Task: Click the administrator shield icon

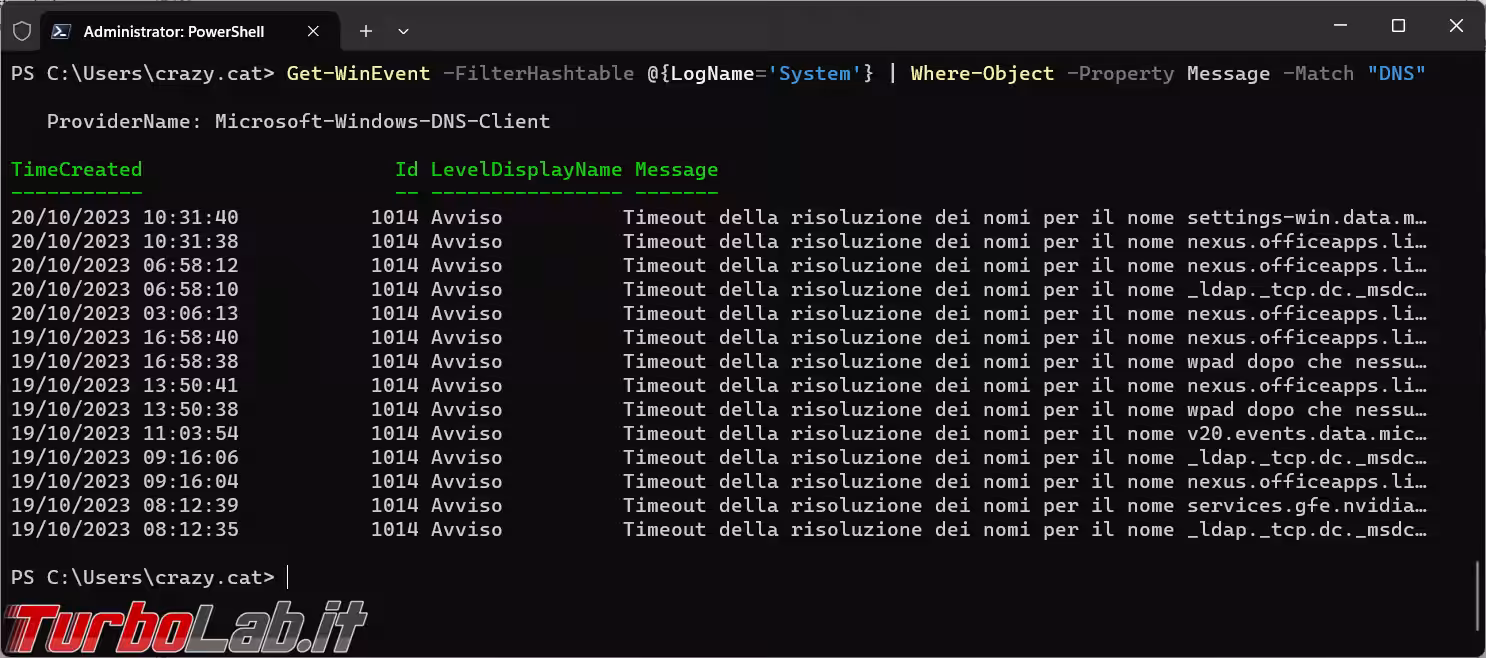Action: point(21,31)
